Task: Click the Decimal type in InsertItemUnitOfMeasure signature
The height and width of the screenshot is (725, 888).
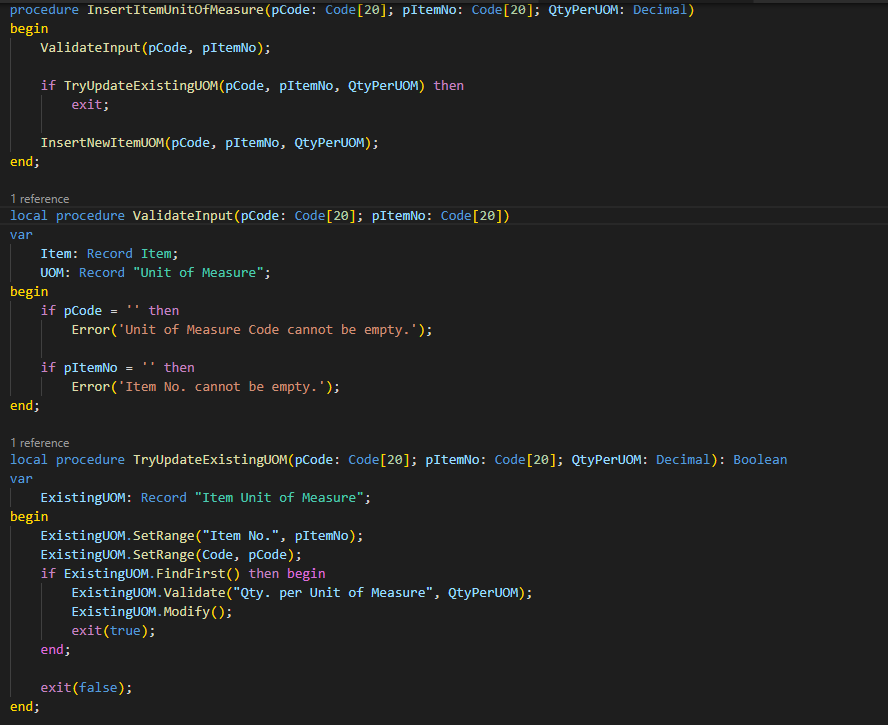Action: [660, 10]
